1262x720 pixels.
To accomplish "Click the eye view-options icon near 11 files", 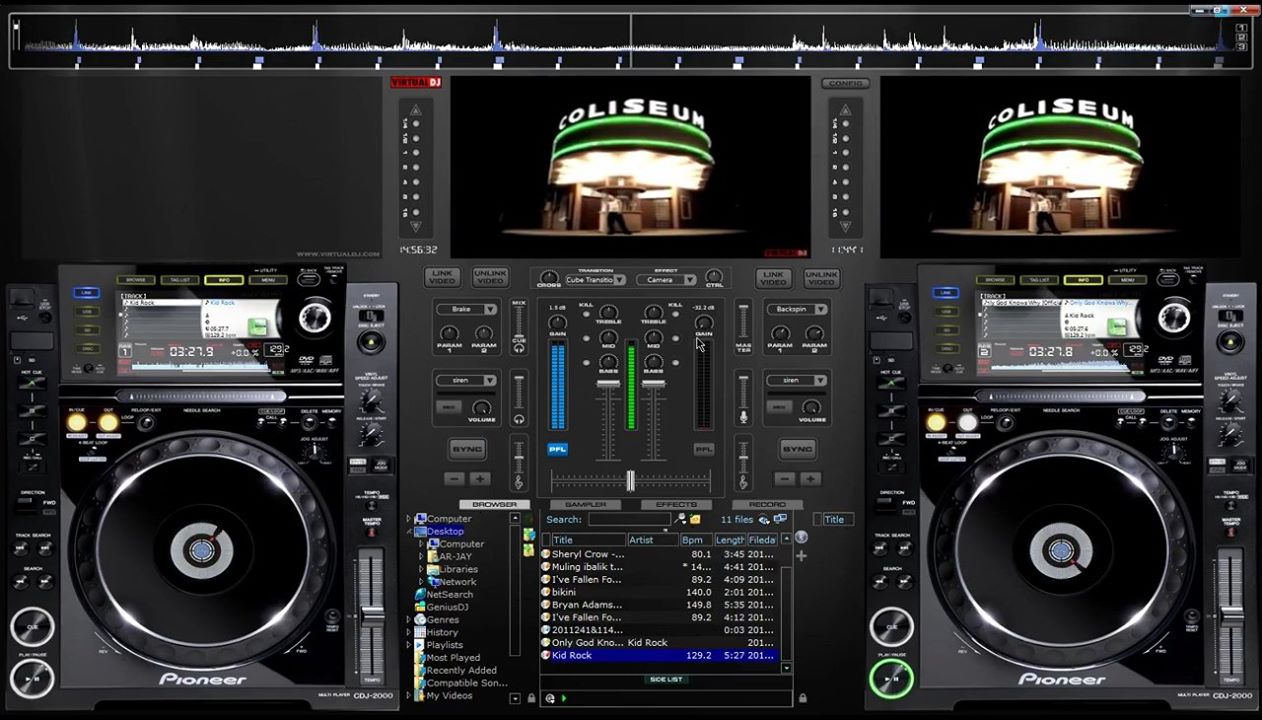I will (764, 519).
